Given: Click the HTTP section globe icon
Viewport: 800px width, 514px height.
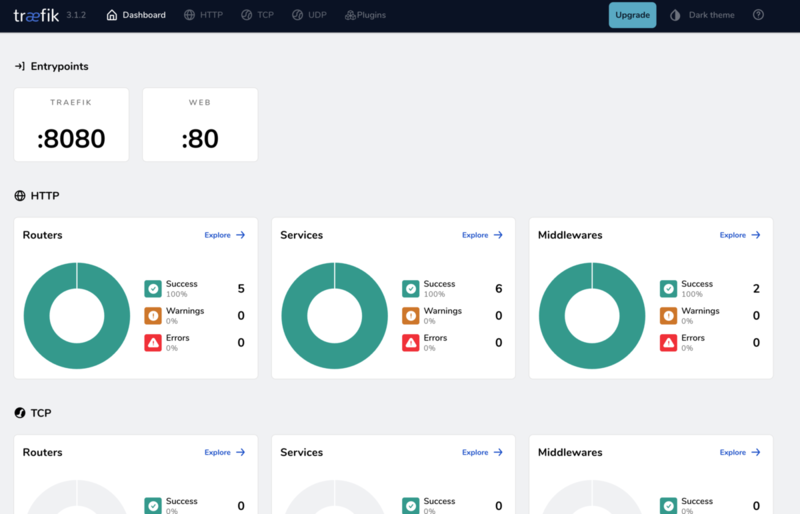Looking at the screenshot, I should (20, 196).
